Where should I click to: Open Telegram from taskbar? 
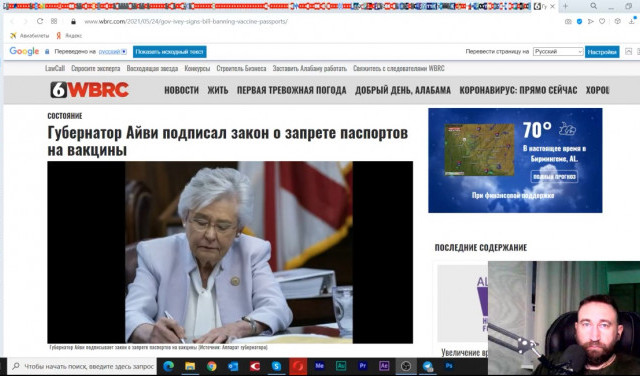click(428, 366)
